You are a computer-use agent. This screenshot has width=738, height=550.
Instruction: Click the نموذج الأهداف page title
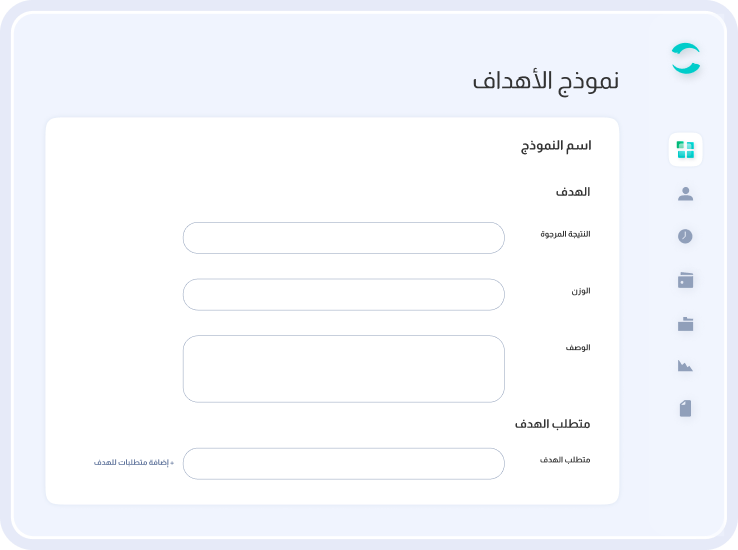coord(546,81)
